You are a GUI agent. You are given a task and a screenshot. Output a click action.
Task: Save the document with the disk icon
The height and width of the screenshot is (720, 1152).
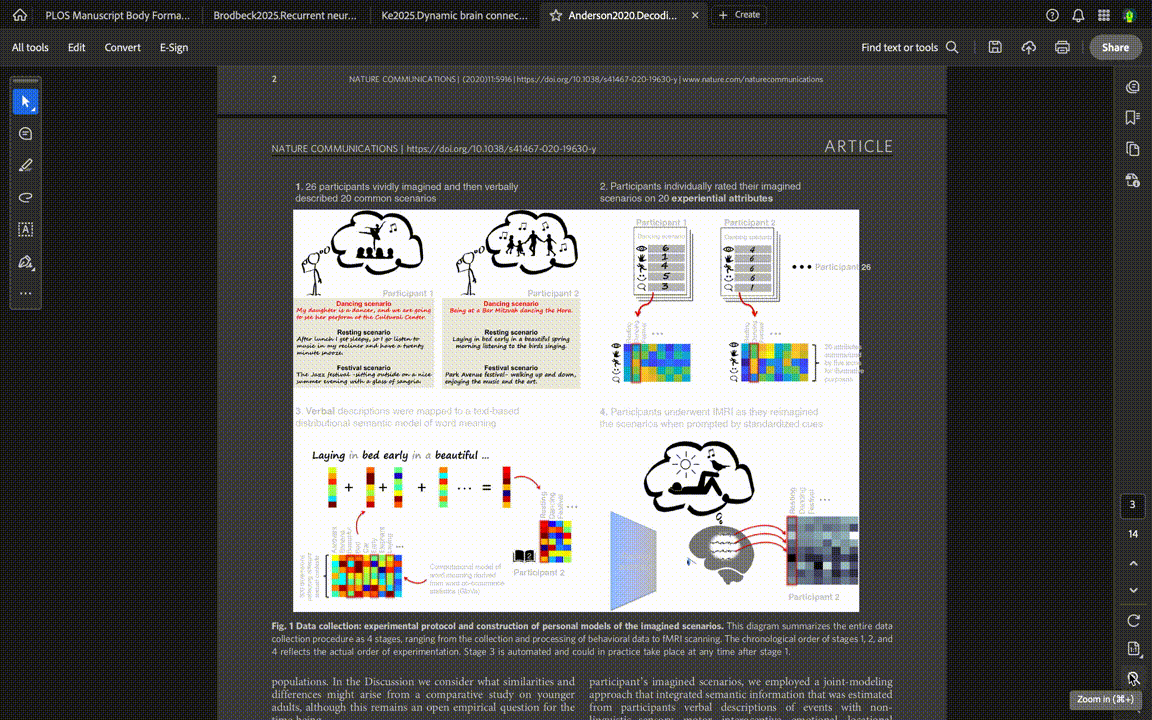995,47
